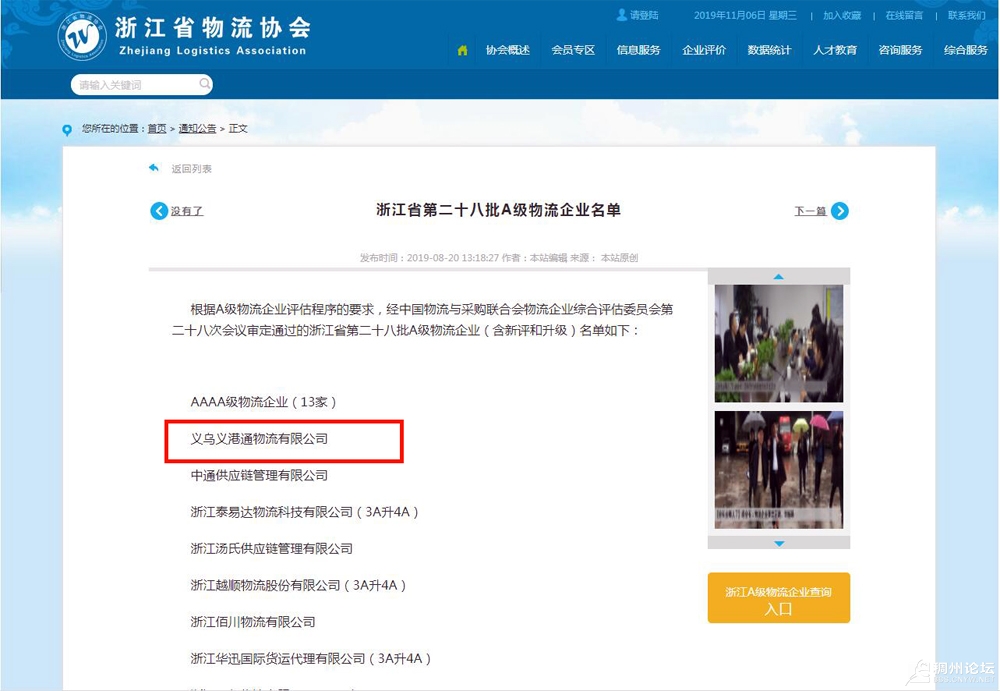
Task: Select 浙江华迅国际货运代理有限公司 entry
Action: (x=311, y=658)
